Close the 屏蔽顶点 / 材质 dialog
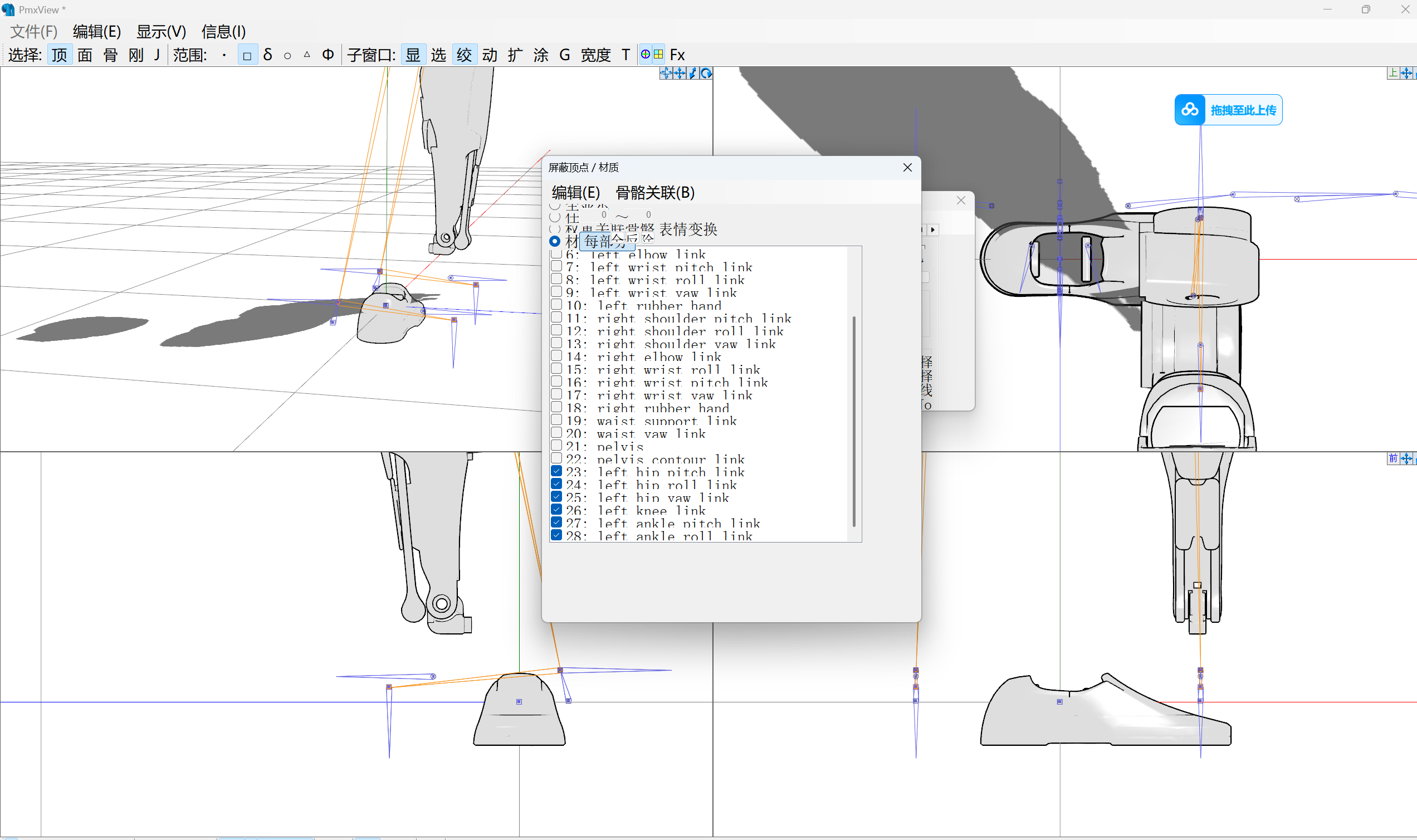This screenshot has width=1417, height=840. click(907, 168)
